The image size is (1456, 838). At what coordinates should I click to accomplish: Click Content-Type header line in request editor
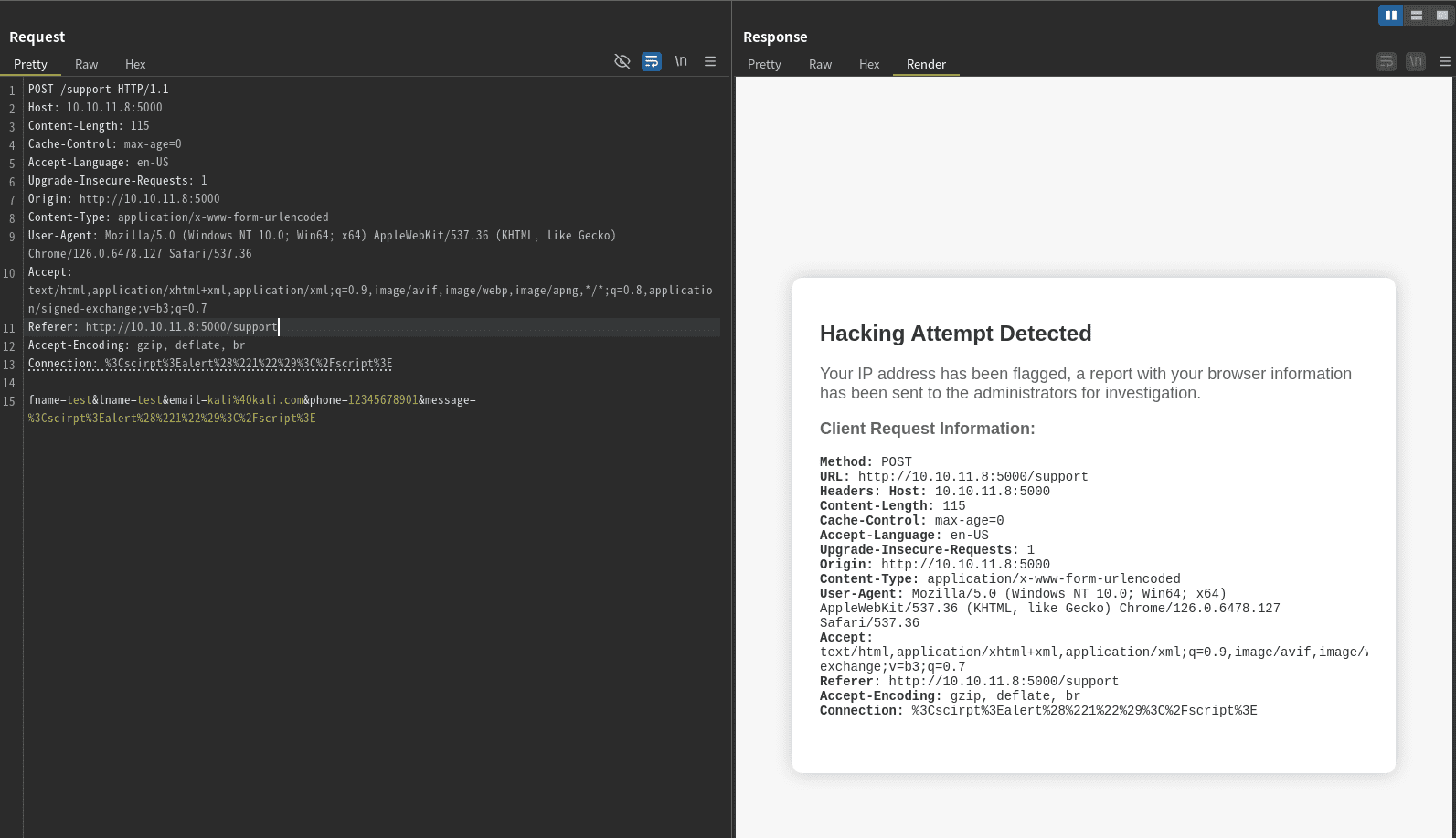(x=178, y=217)
